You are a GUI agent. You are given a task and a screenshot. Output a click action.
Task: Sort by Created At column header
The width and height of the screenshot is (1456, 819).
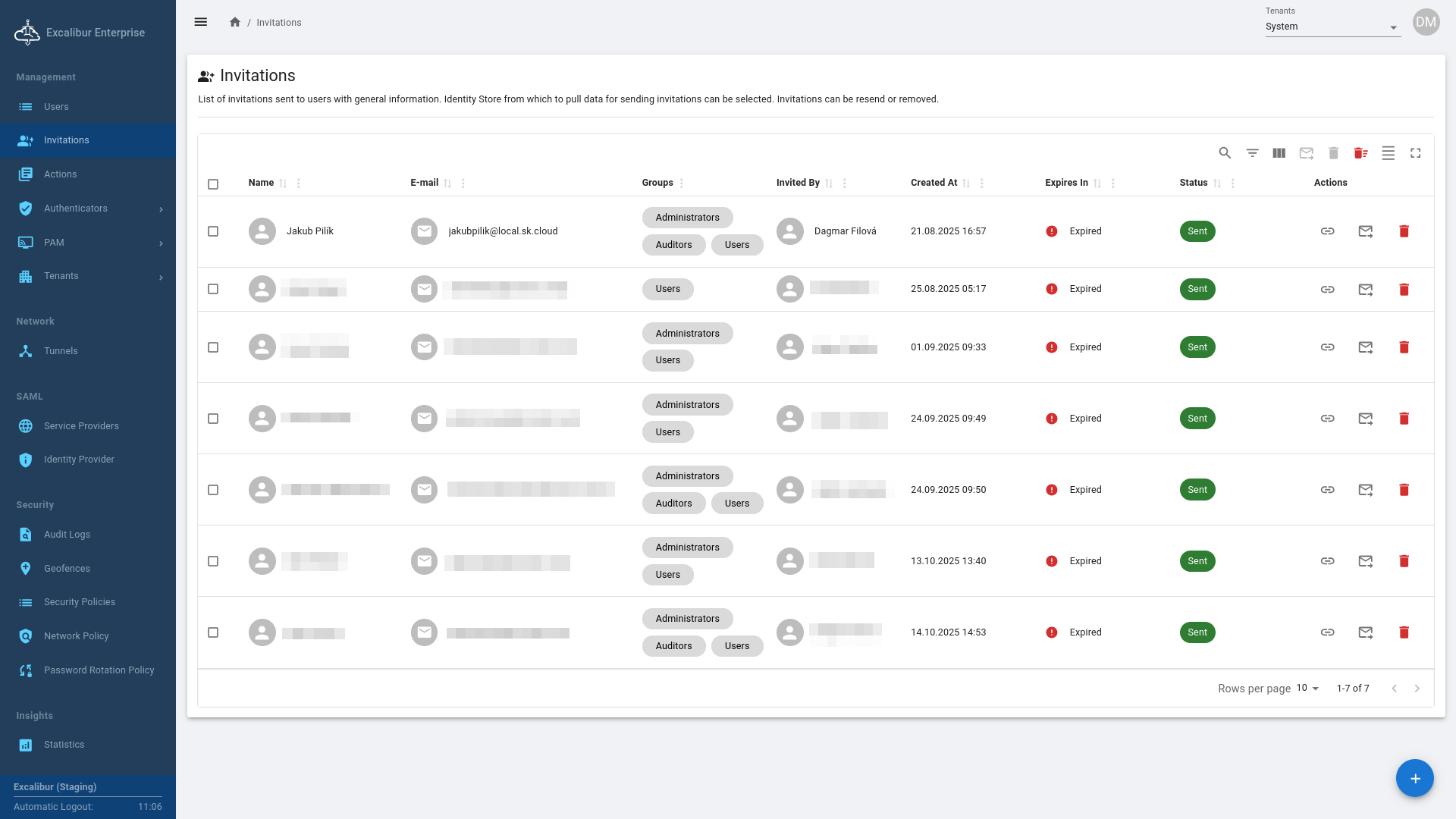click(934, 183)
